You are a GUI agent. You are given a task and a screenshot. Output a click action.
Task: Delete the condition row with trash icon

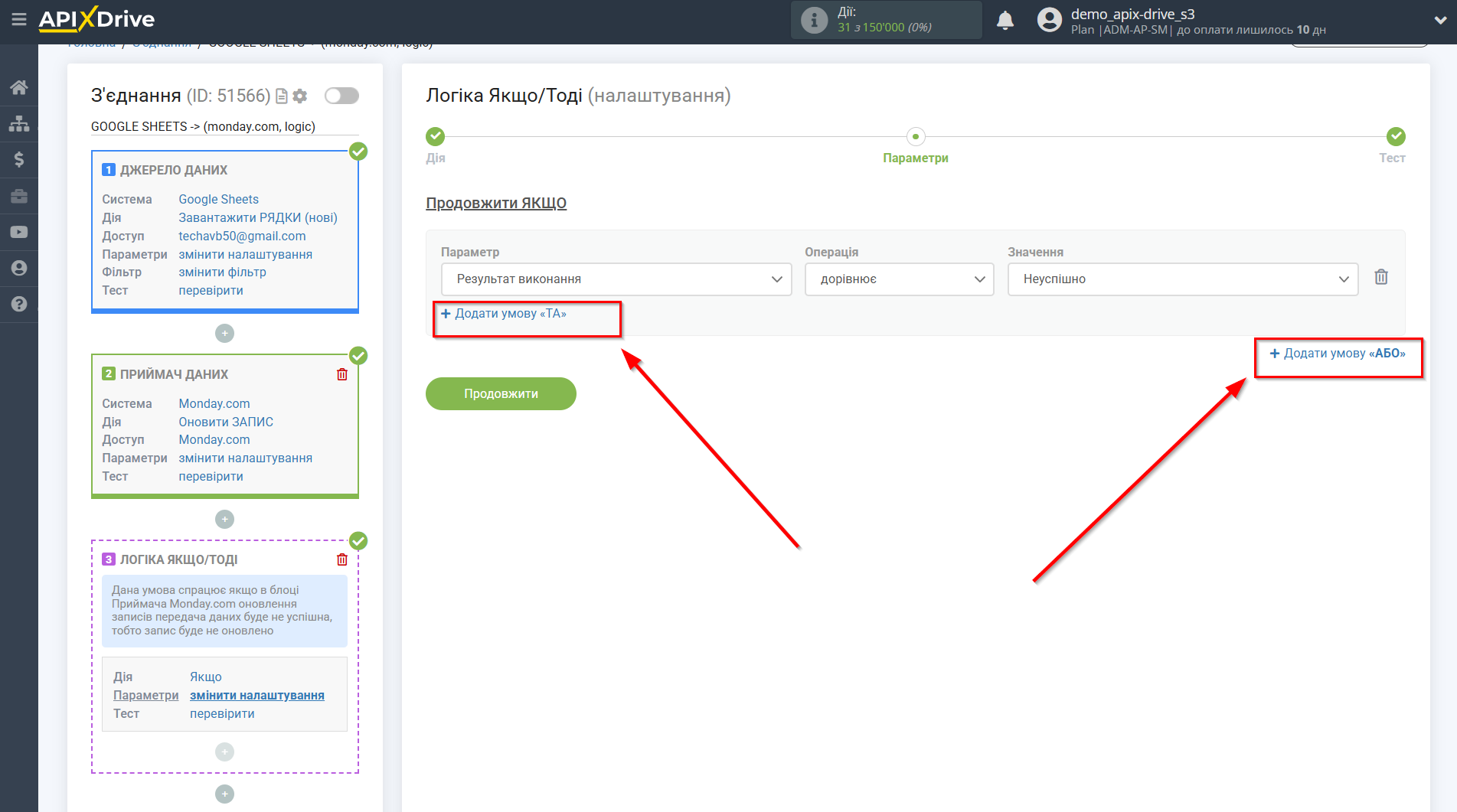pos(1381,277)
